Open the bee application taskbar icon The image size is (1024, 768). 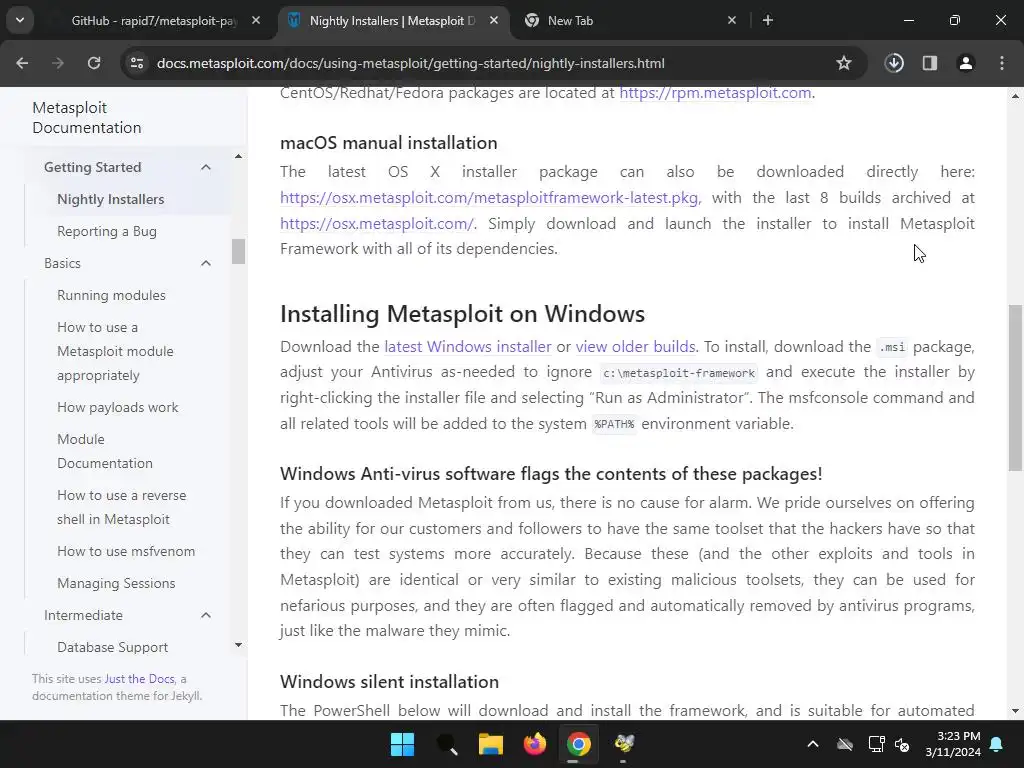(x=623, y=744)
